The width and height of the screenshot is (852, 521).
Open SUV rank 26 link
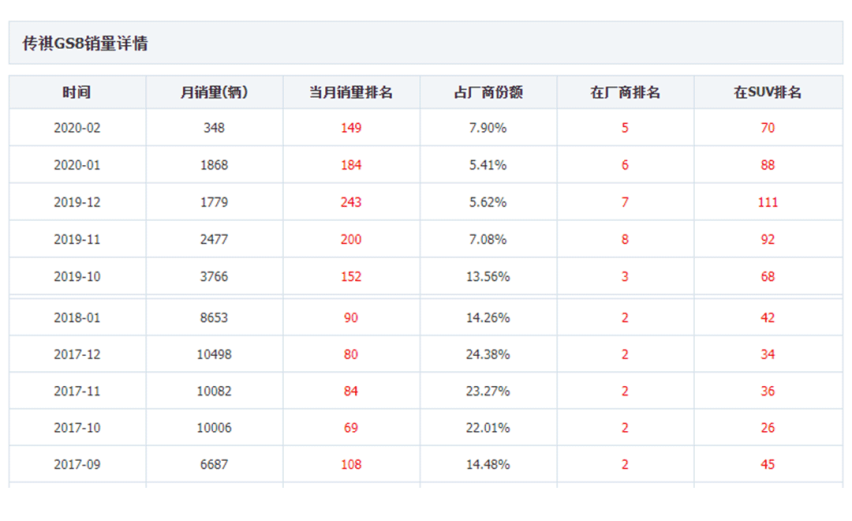click(x=768, y=428)
